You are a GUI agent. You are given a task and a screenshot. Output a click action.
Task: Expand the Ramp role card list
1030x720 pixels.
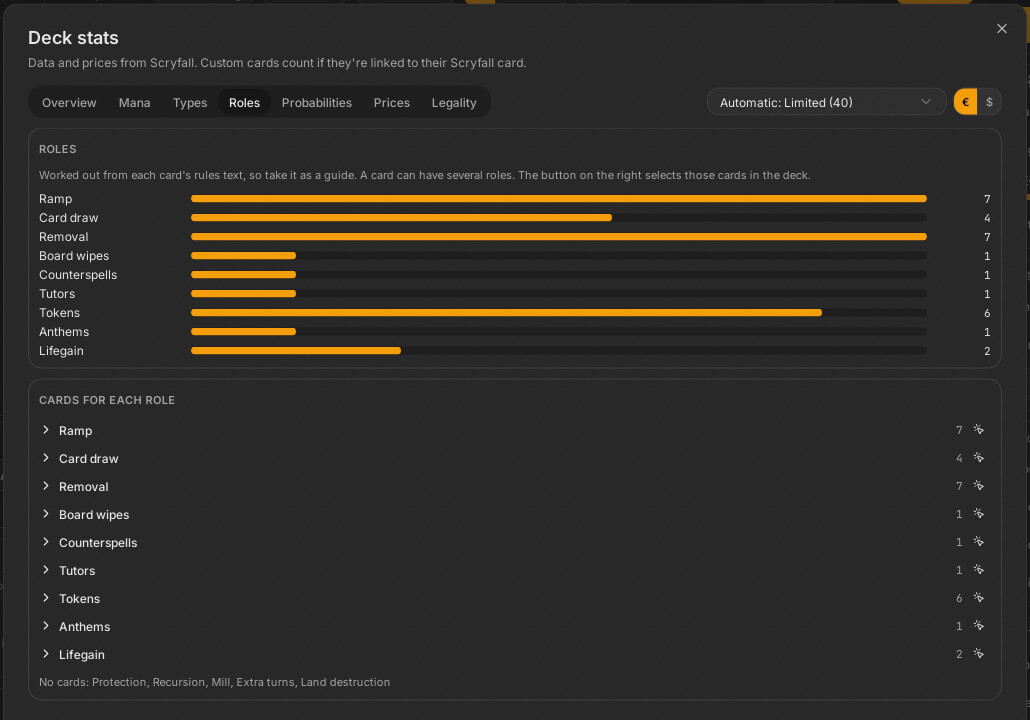pos(46,430)
